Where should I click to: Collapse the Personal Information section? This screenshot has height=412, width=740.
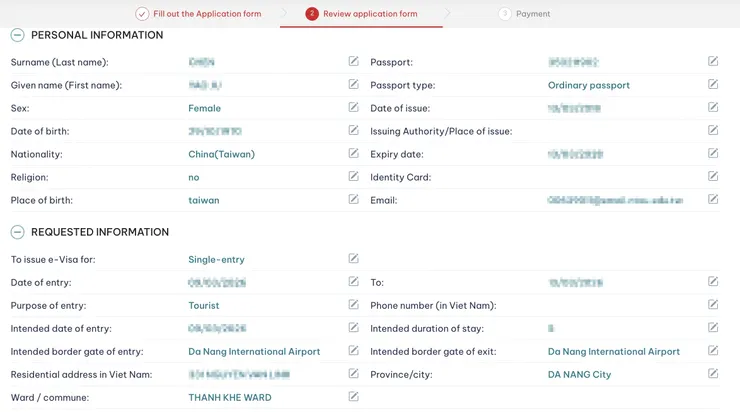[x=17, y=35]
